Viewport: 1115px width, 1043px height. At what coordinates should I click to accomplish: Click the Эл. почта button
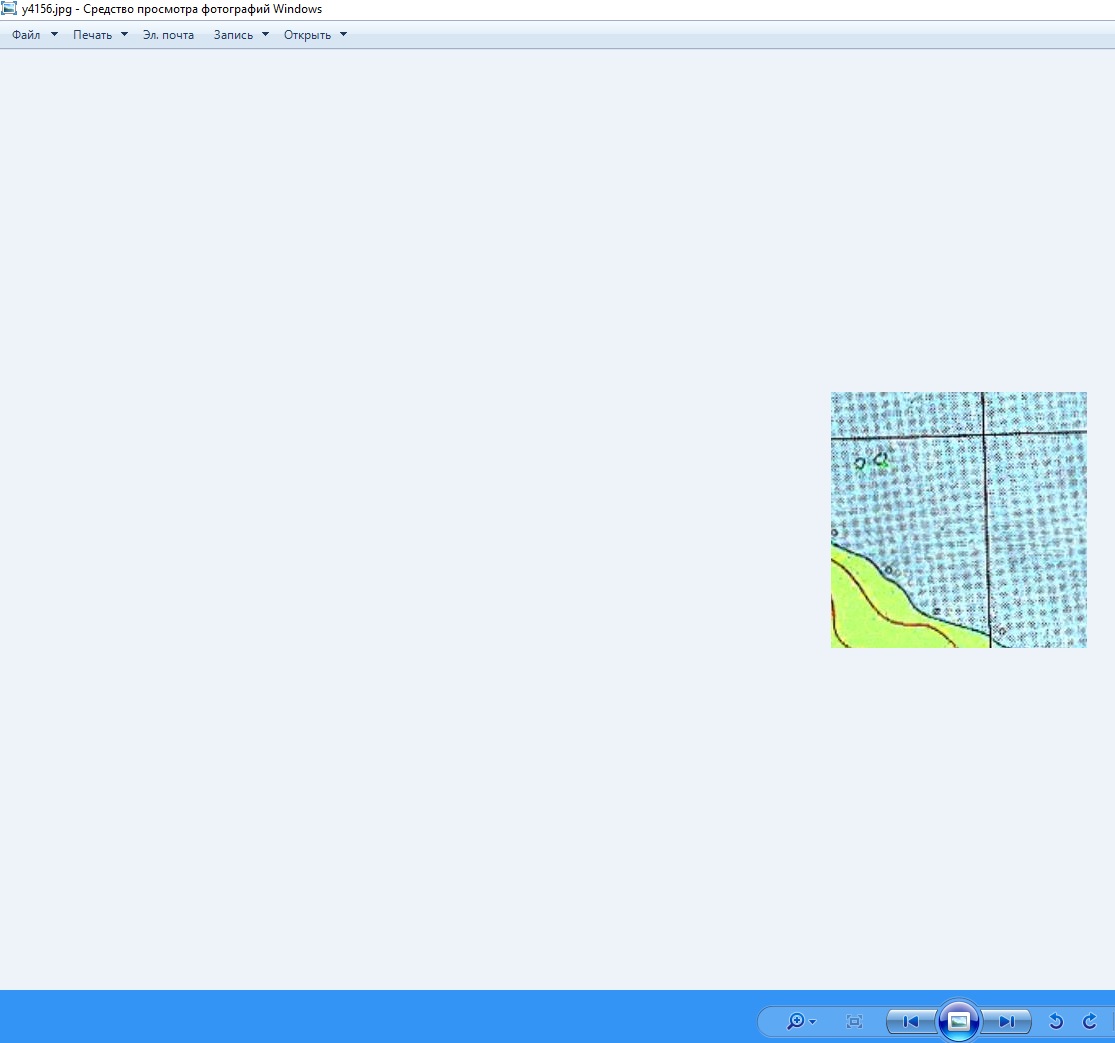pyautogui.click(x=168, y=35)
